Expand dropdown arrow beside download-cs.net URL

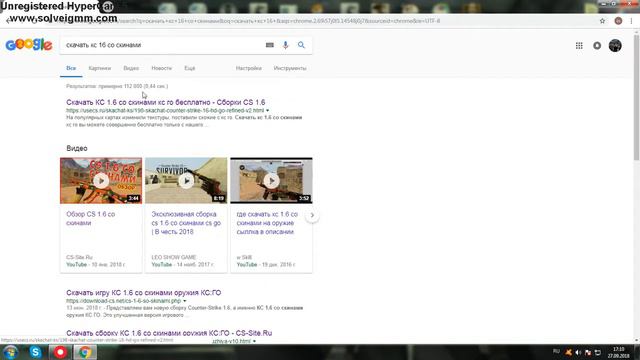[x=184, y=301]
